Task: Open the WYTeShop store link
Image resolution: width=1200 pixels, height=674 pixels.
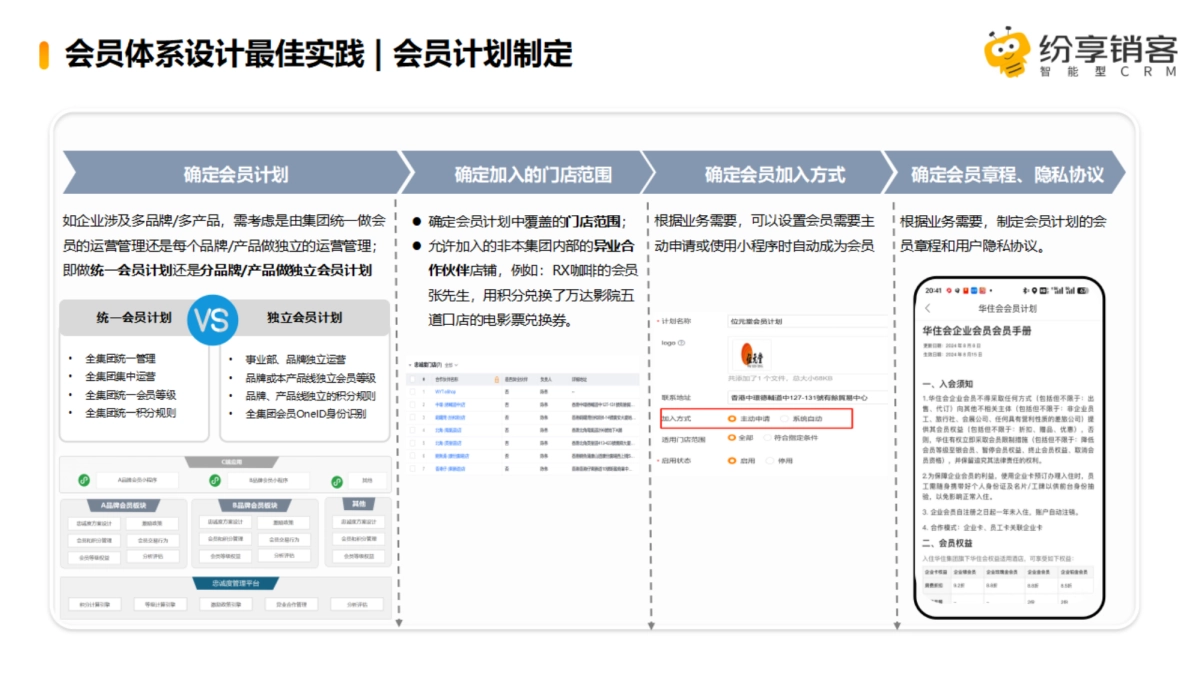Action: point(446,392)
